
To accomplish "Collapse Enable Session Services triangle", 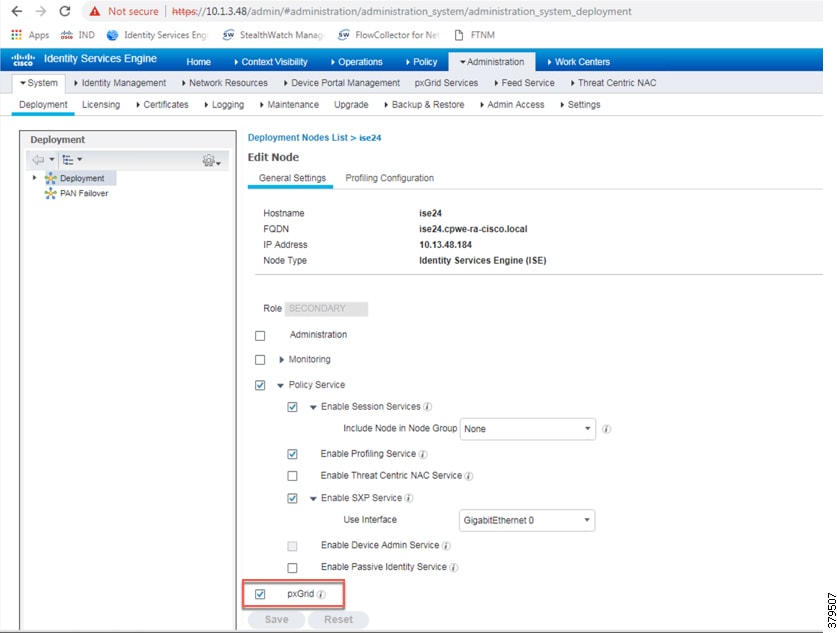I will [313, 407].
